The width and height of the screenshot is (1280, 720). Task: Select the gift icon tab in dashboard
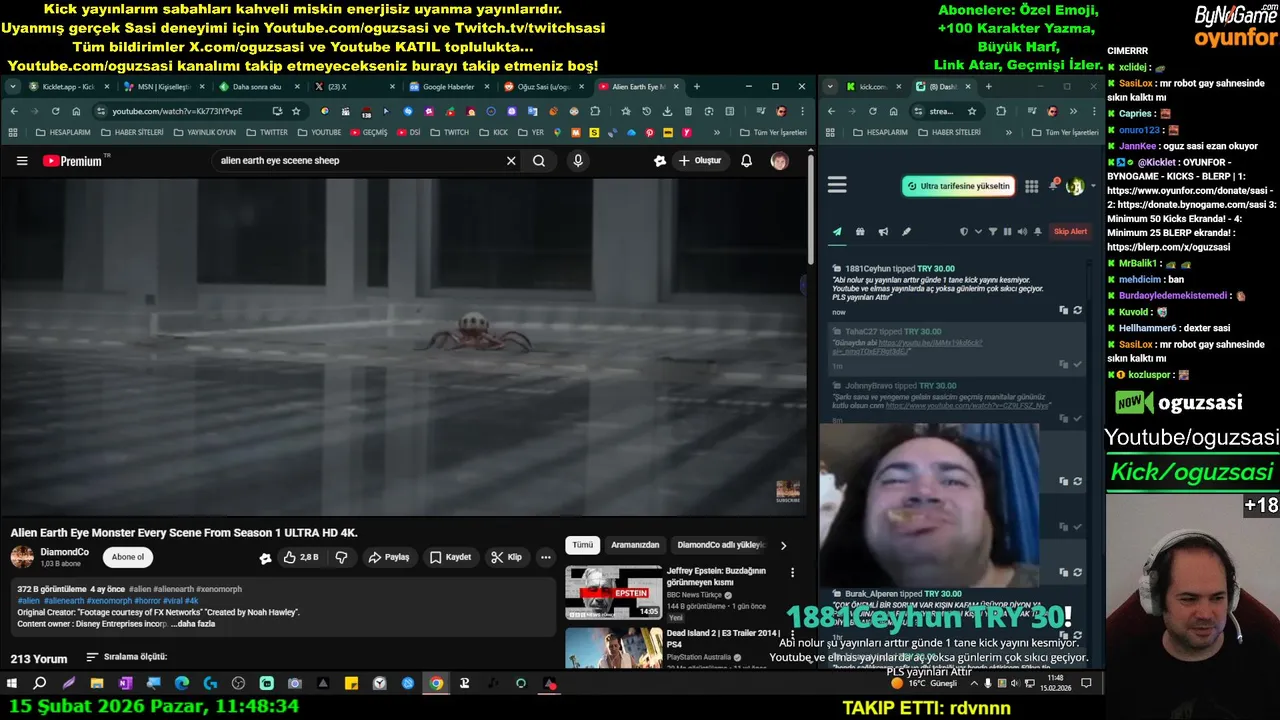coord(860,232)
